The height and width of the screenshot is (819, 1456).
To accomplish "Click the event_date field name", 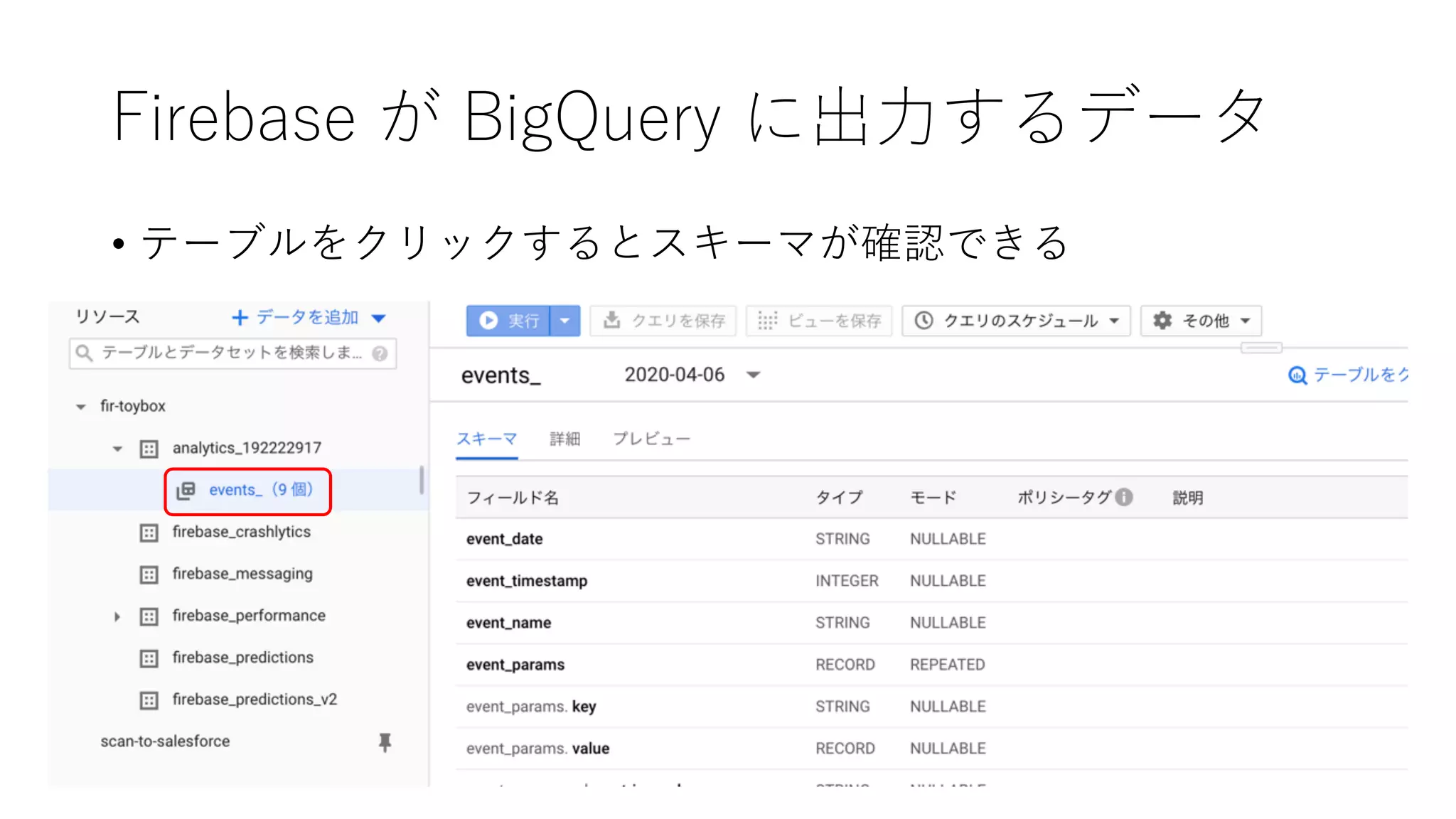I will pyautogui.click(x=505, y=539).
